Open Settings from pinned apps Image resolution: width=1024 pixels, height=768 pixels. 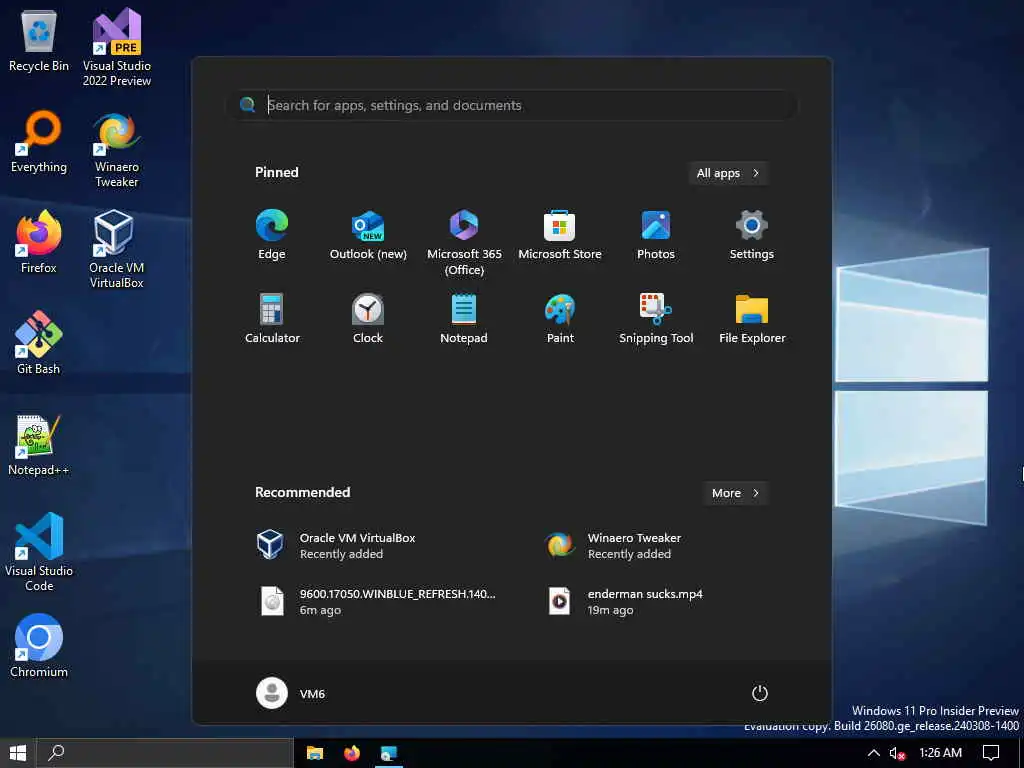752,235
